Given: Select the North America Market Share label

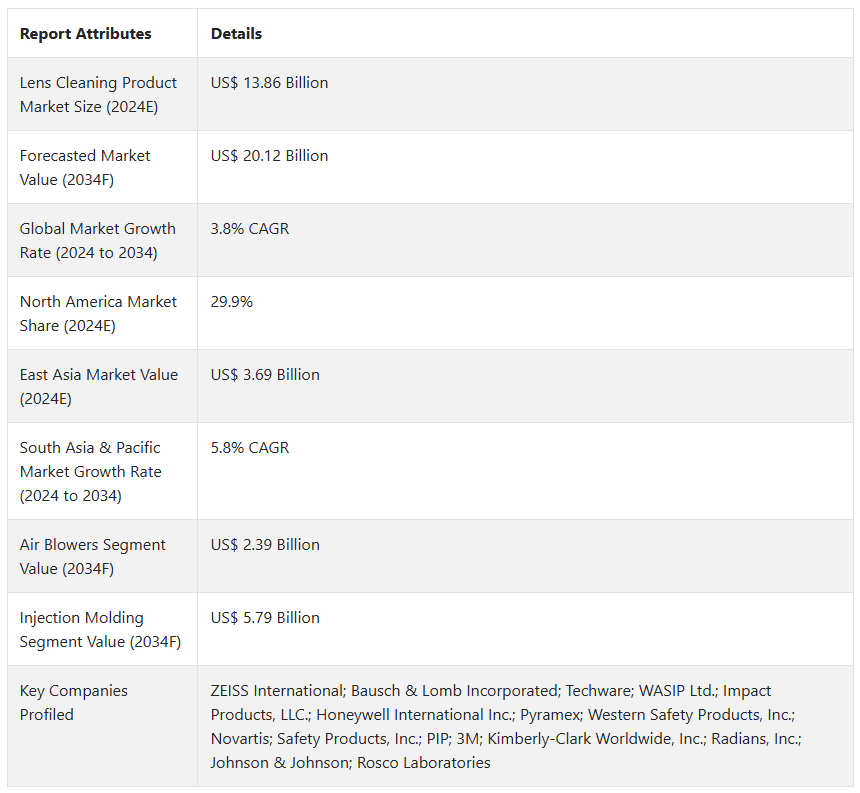Looking at the screenshot, I should 98,313.
